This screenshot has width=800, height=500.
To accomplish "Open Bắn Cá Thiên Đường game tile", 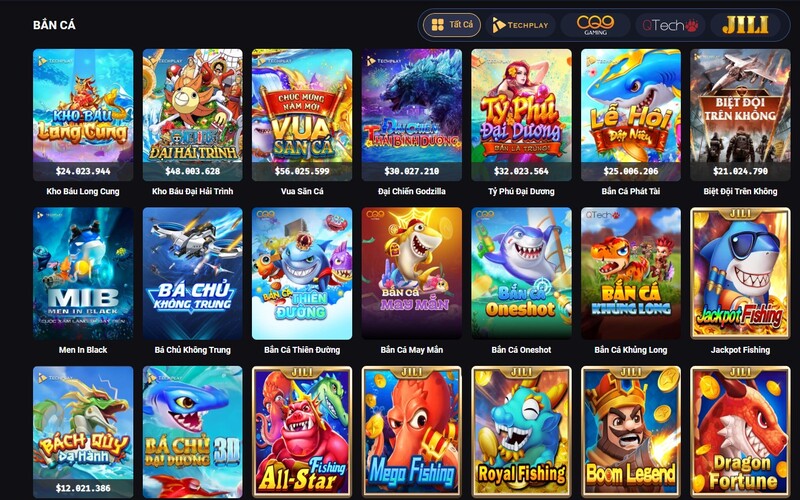I will [302, 273].
